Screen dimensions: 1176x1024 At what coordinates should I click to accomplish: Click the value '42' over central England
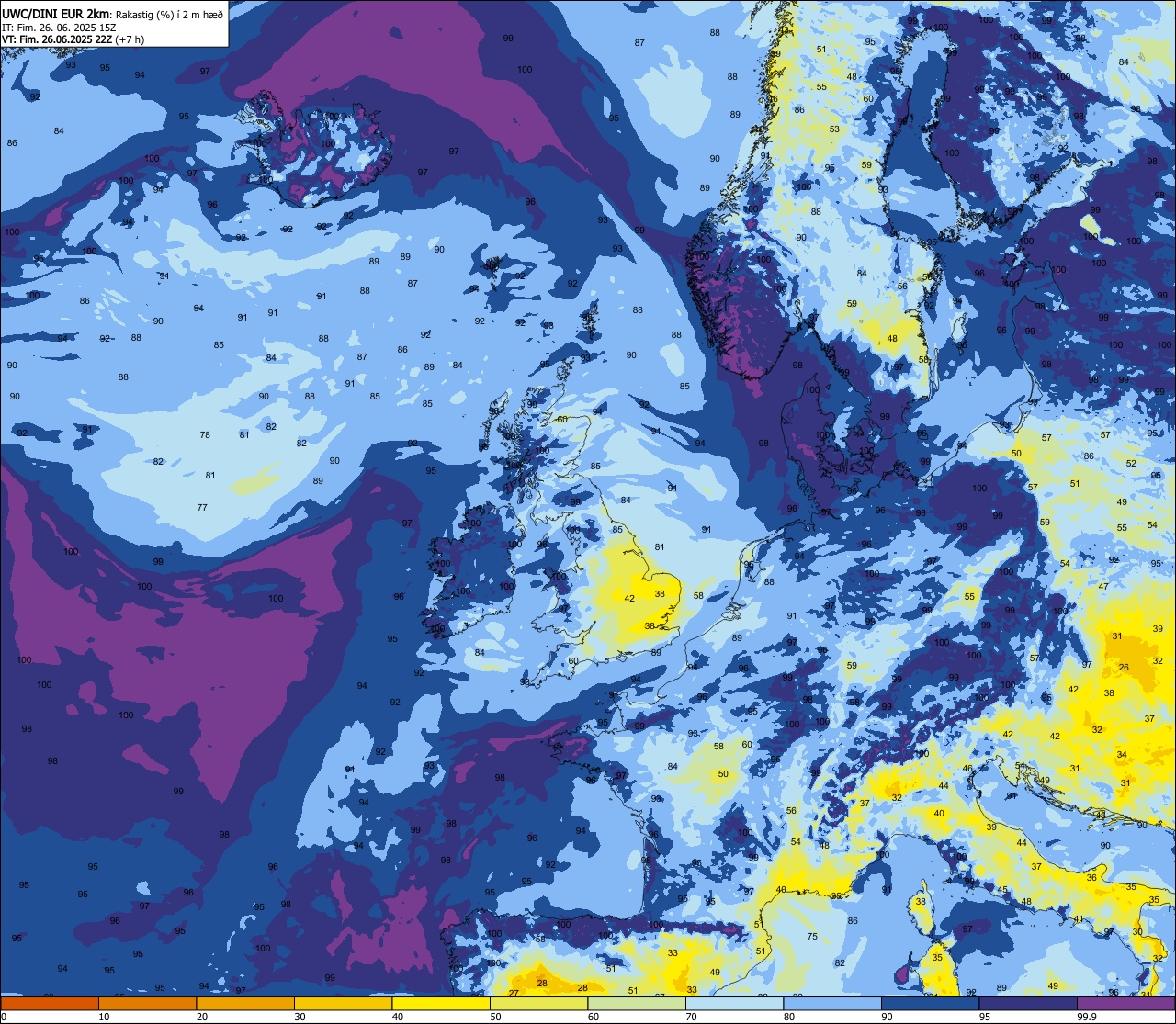click(629, 599)
